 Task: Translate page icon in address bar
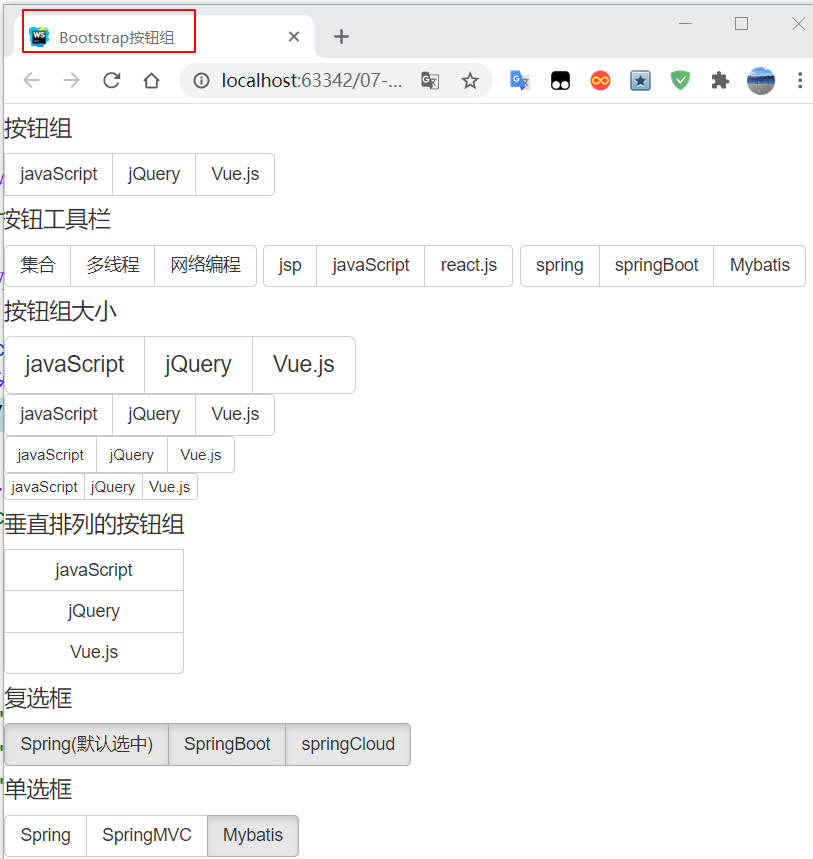pos(430,81)
